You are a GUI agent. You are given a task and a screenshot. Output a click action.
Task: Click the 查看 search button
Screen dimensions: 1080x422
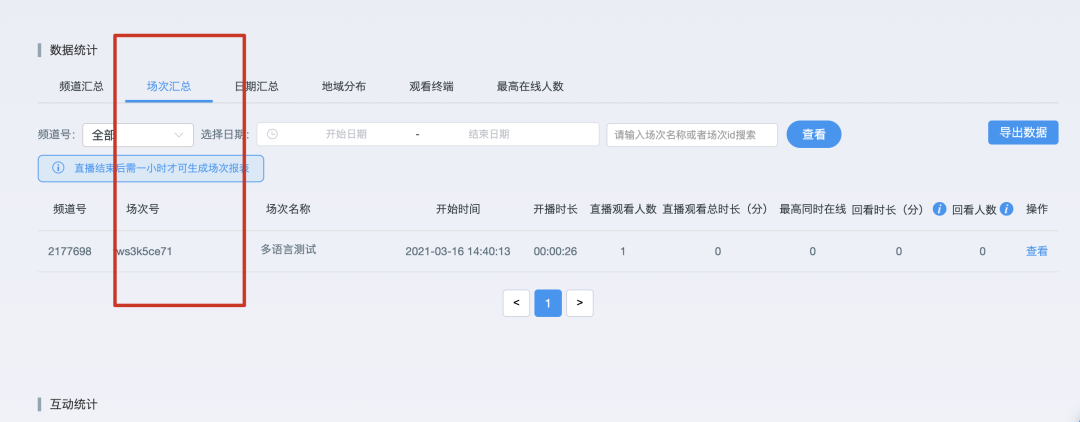click(813, 134)
